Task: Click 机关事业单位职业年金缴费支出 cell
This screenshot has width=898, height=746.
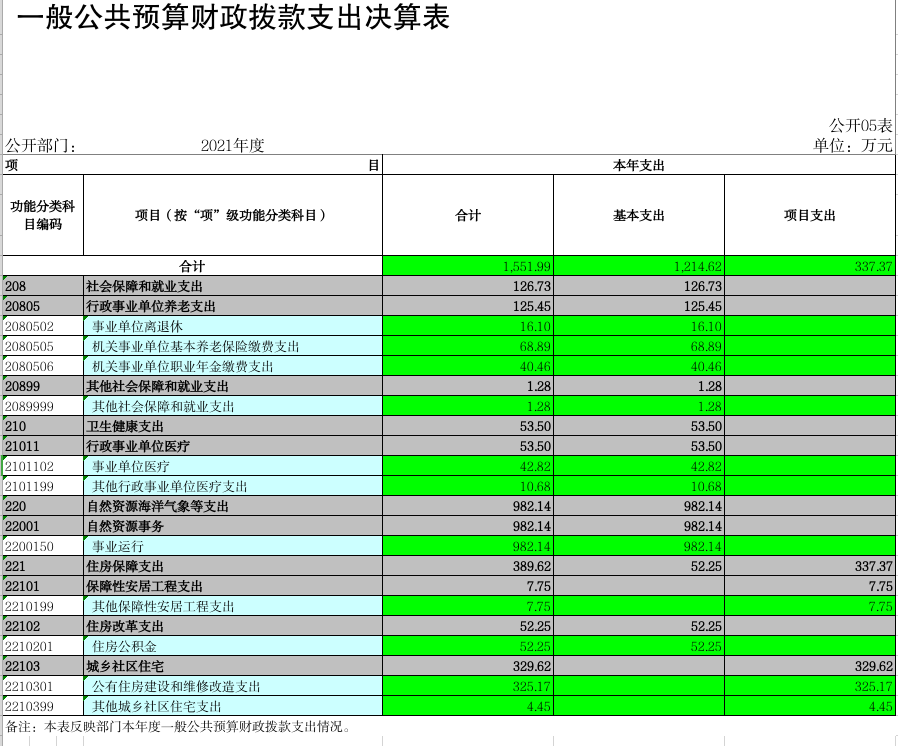Action: [x=233, y=366]
